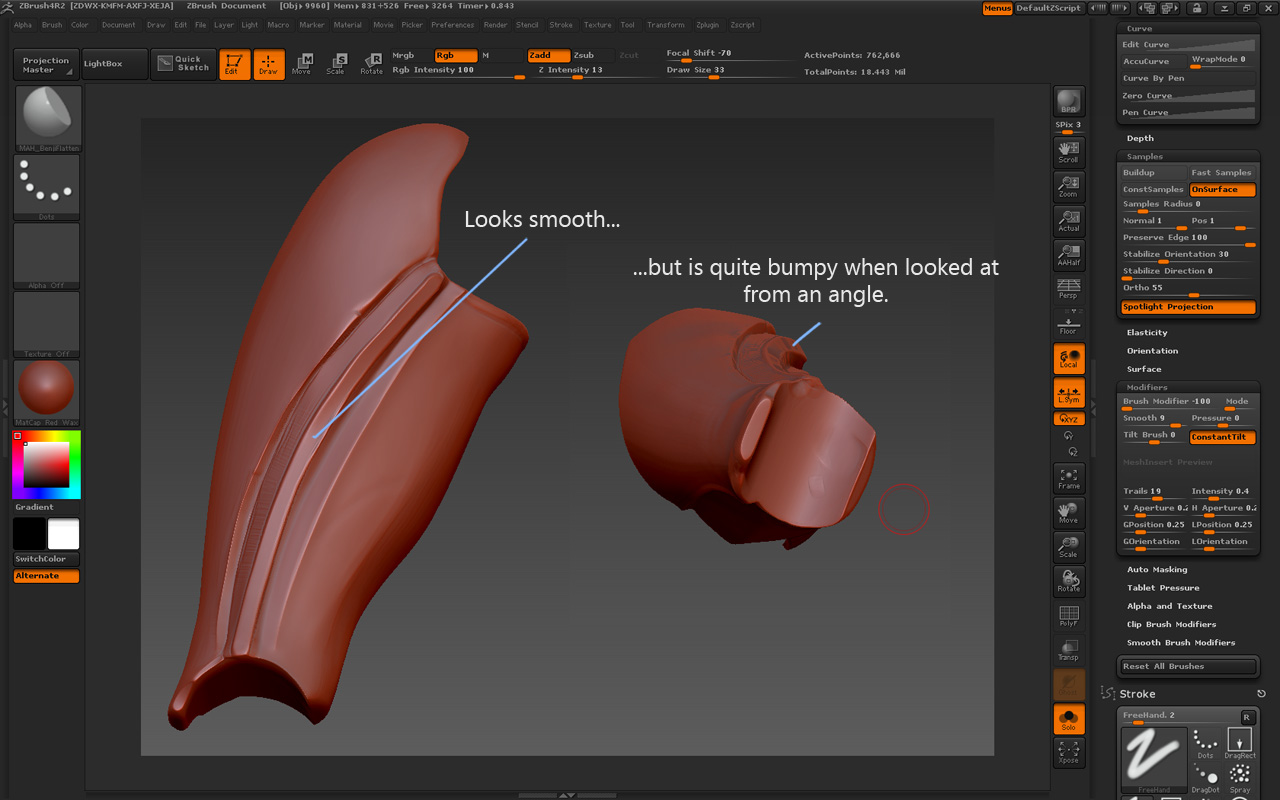Screen dimensions: 1280x800
Task: Select the Spray stroke type
Action: (x=1240, y=778)
